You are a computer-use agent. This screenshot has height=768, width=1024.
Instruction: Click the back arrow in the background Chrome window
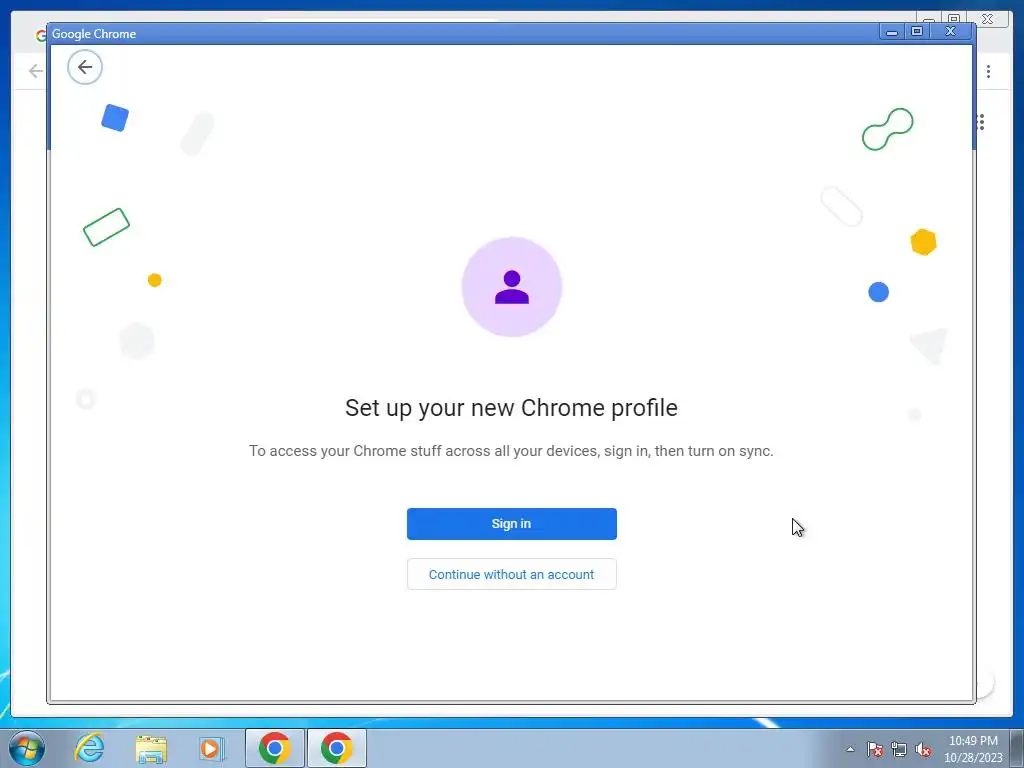[x=35, y=71]
